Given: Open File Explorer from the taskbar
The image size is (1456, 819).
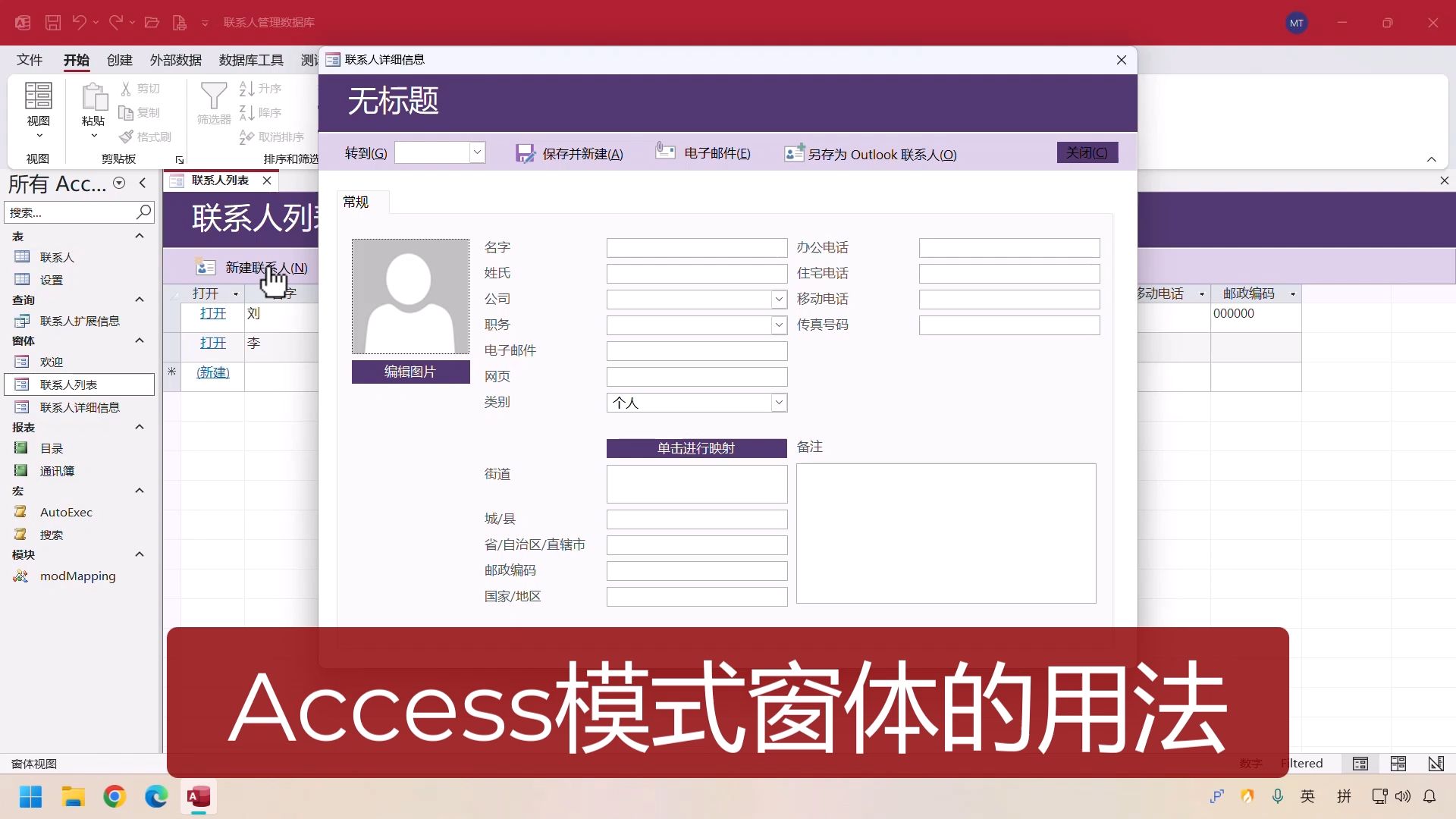Looking at the screenshot, I should click(73, 796).
